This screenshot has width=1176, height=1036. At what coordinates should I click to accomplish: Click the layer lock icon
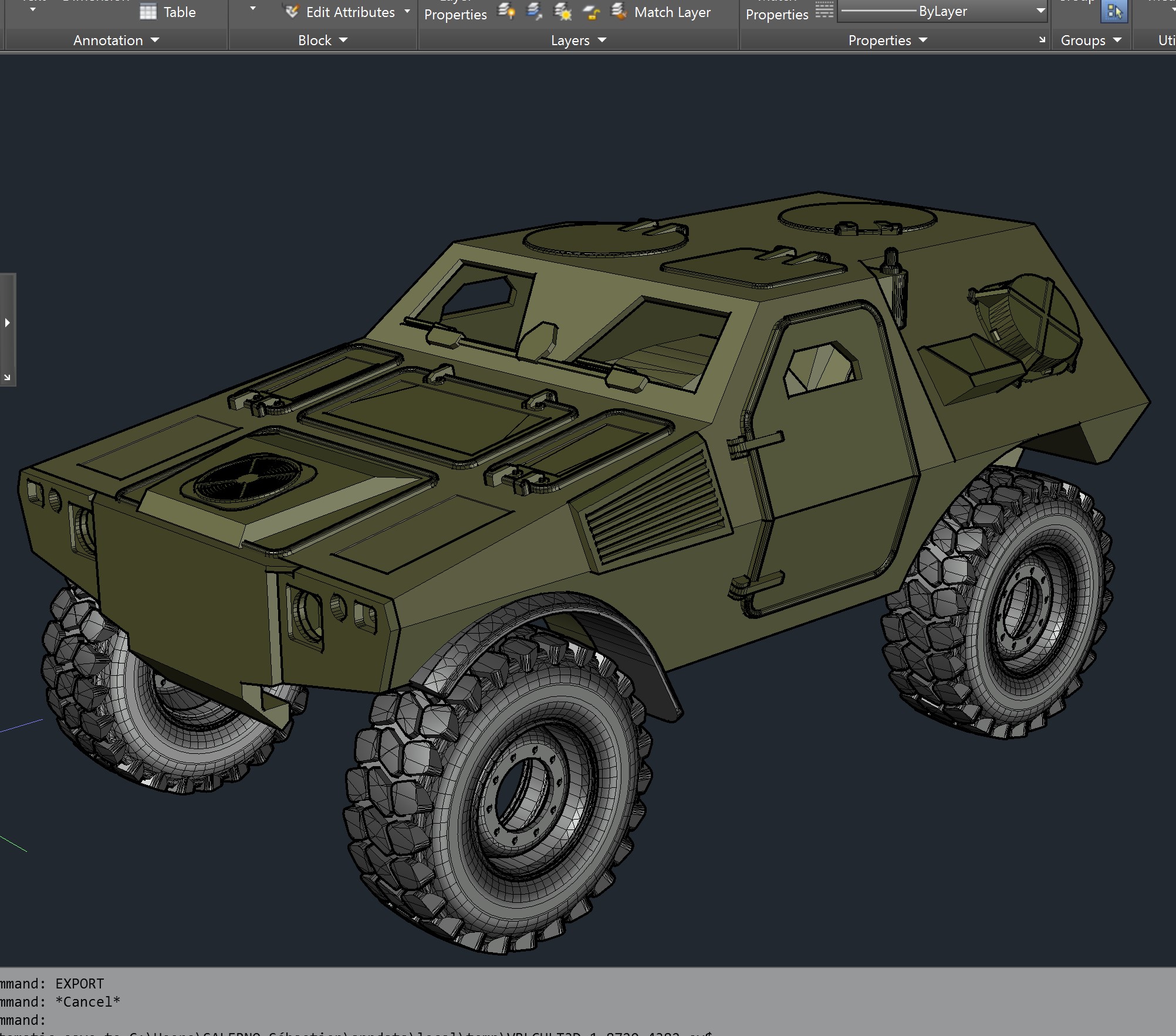(x=592, y=12)
